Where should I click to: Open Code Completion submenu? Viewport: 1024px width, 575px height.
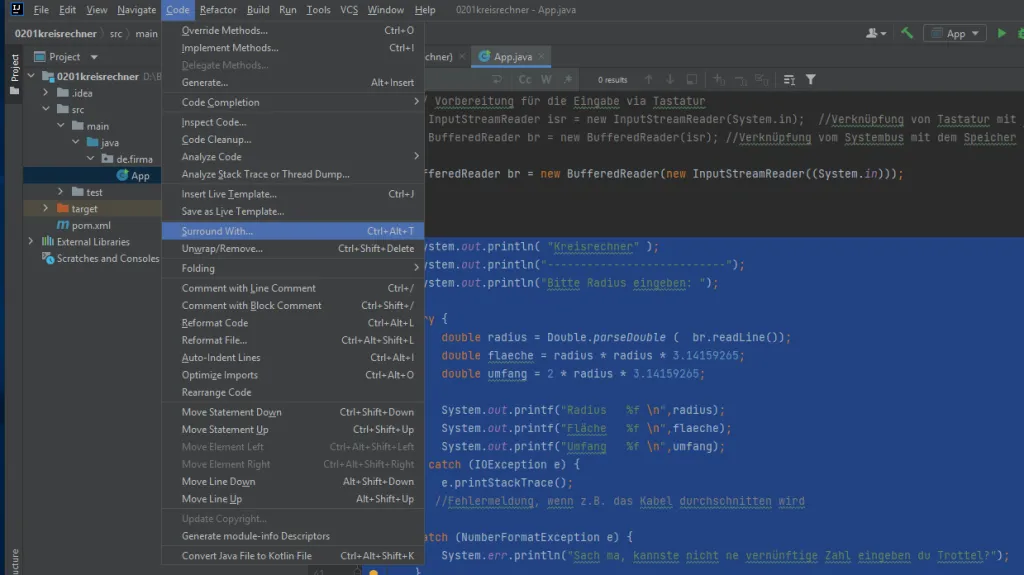coord(293,102)
